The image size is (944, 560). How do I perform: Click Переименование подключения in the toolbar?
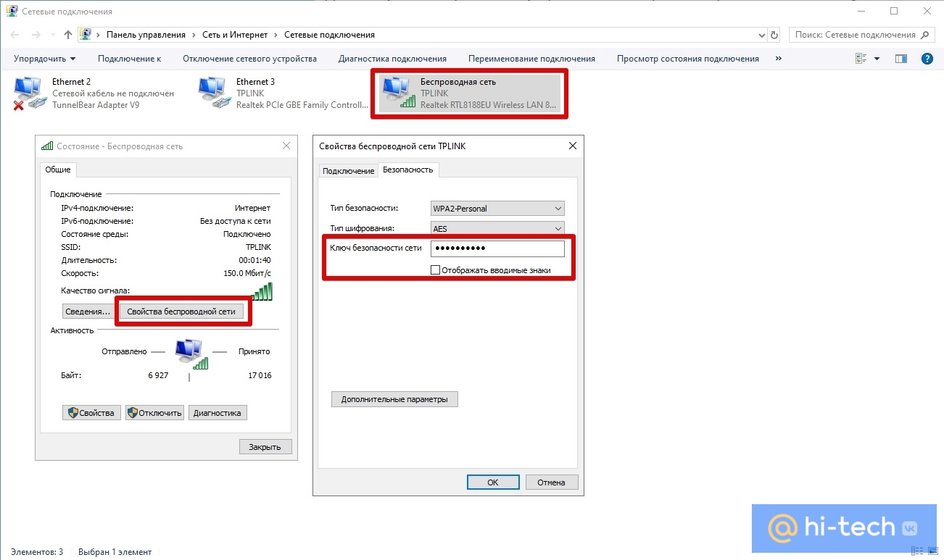click(532, 58)
